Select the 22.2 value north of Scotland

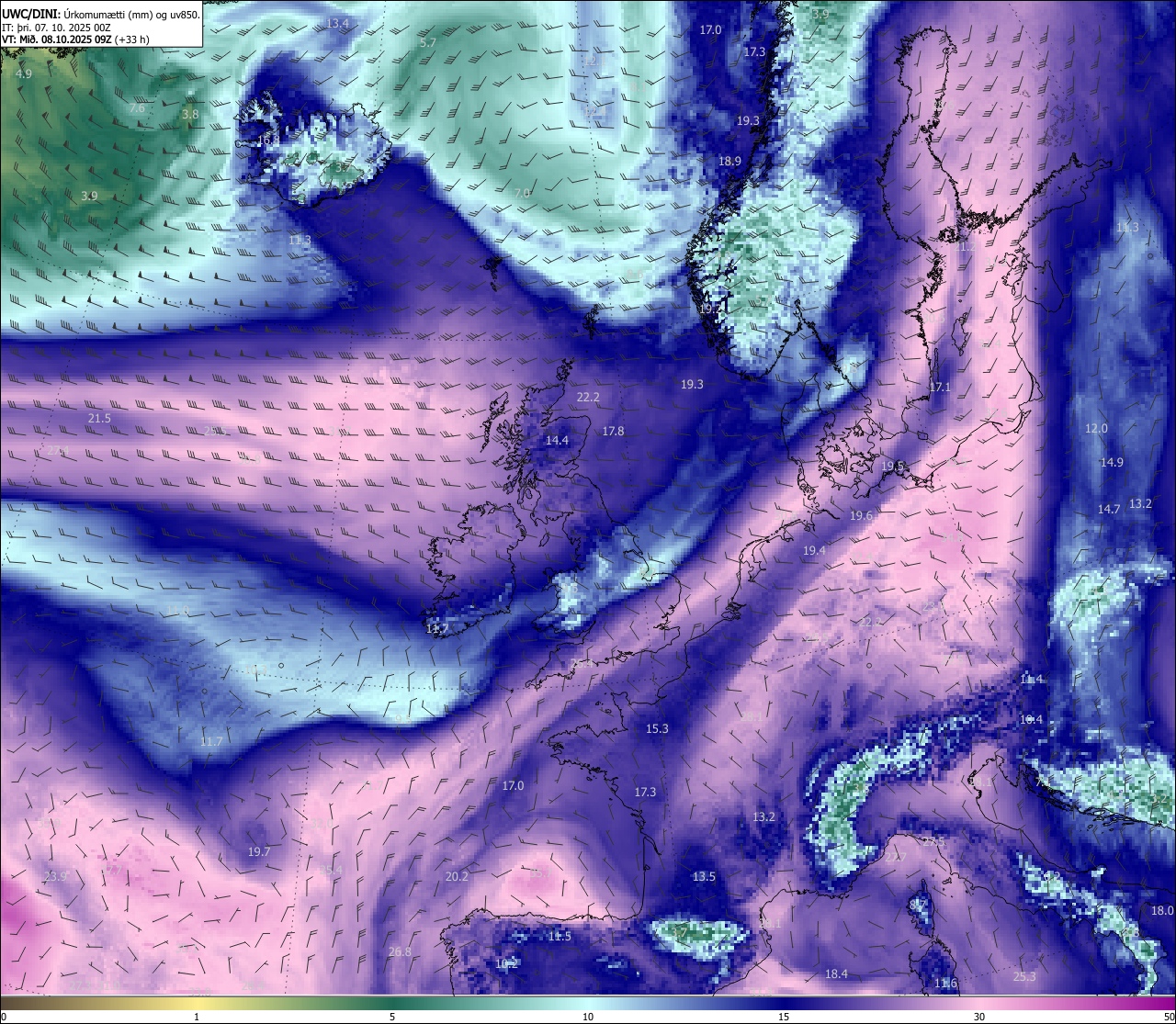[x=588, y=398]
